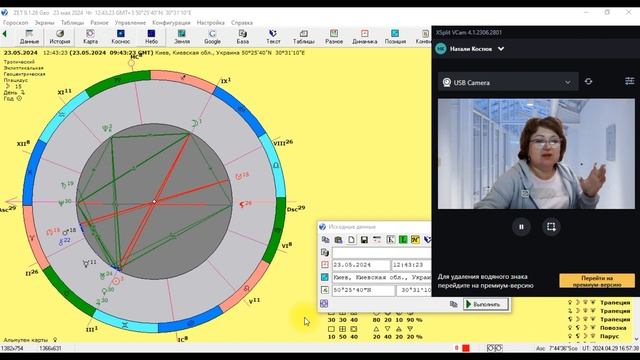Viewport: 640px width, 360px height.
Task: Expand the Натали Костюк account chevron
Action: 501,49
